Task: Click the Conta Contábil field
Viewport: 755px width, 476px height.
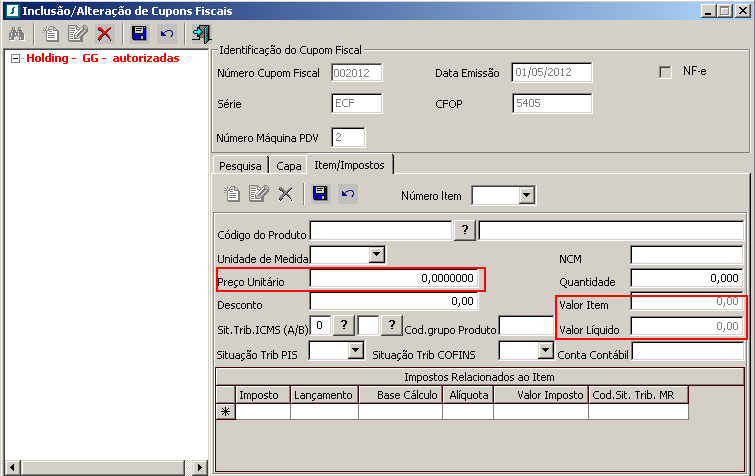Action: [x=688, y=351]
